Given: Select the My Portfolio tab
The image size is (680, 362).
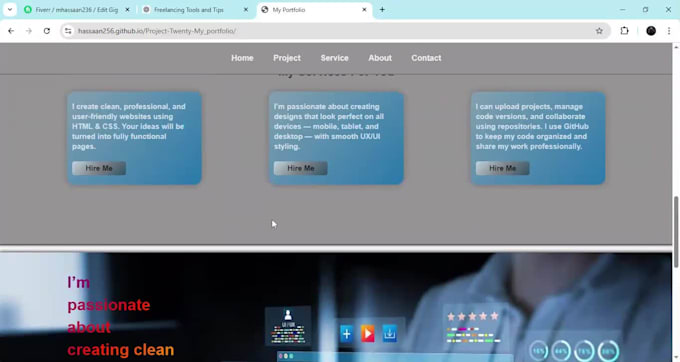Looking at the screenshot, I should pyautogui.click(x=314, y=10).
